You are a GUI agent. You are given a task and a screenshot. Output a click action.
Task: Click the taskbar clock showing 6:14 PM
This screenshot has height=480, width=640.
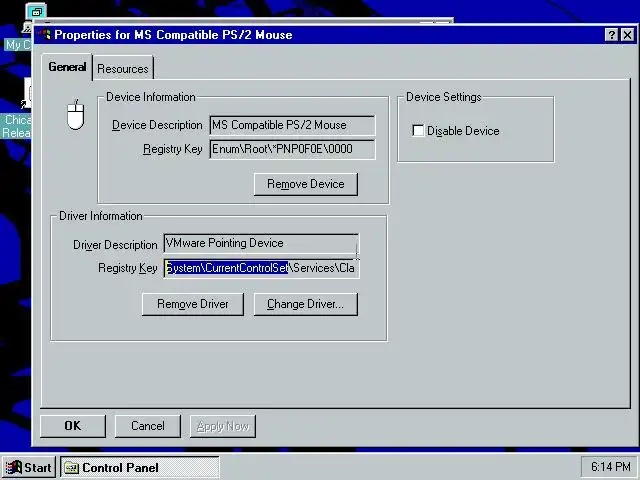point(610,467)
